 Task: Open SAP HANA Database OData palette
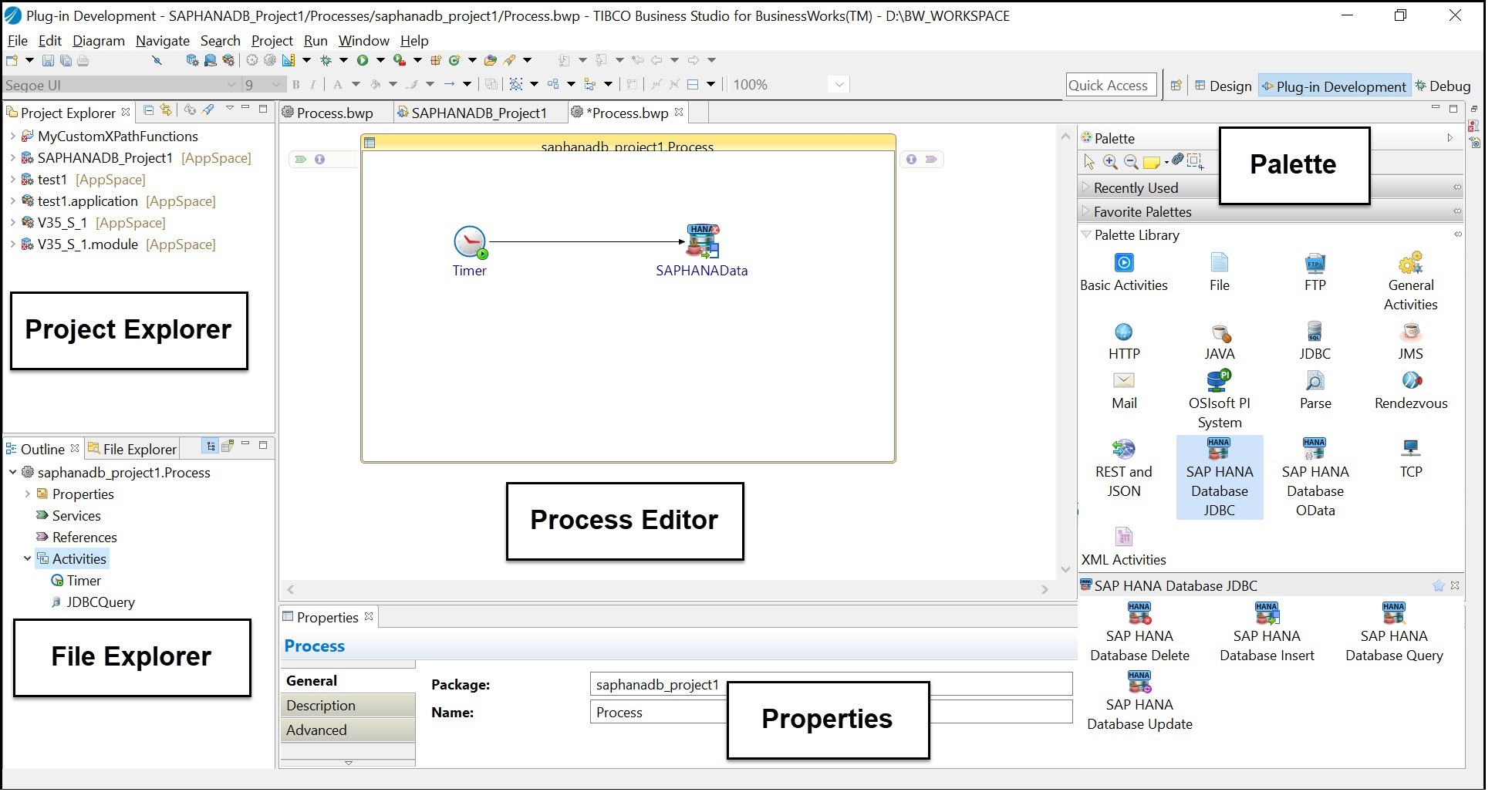[x=1315, y=478]
